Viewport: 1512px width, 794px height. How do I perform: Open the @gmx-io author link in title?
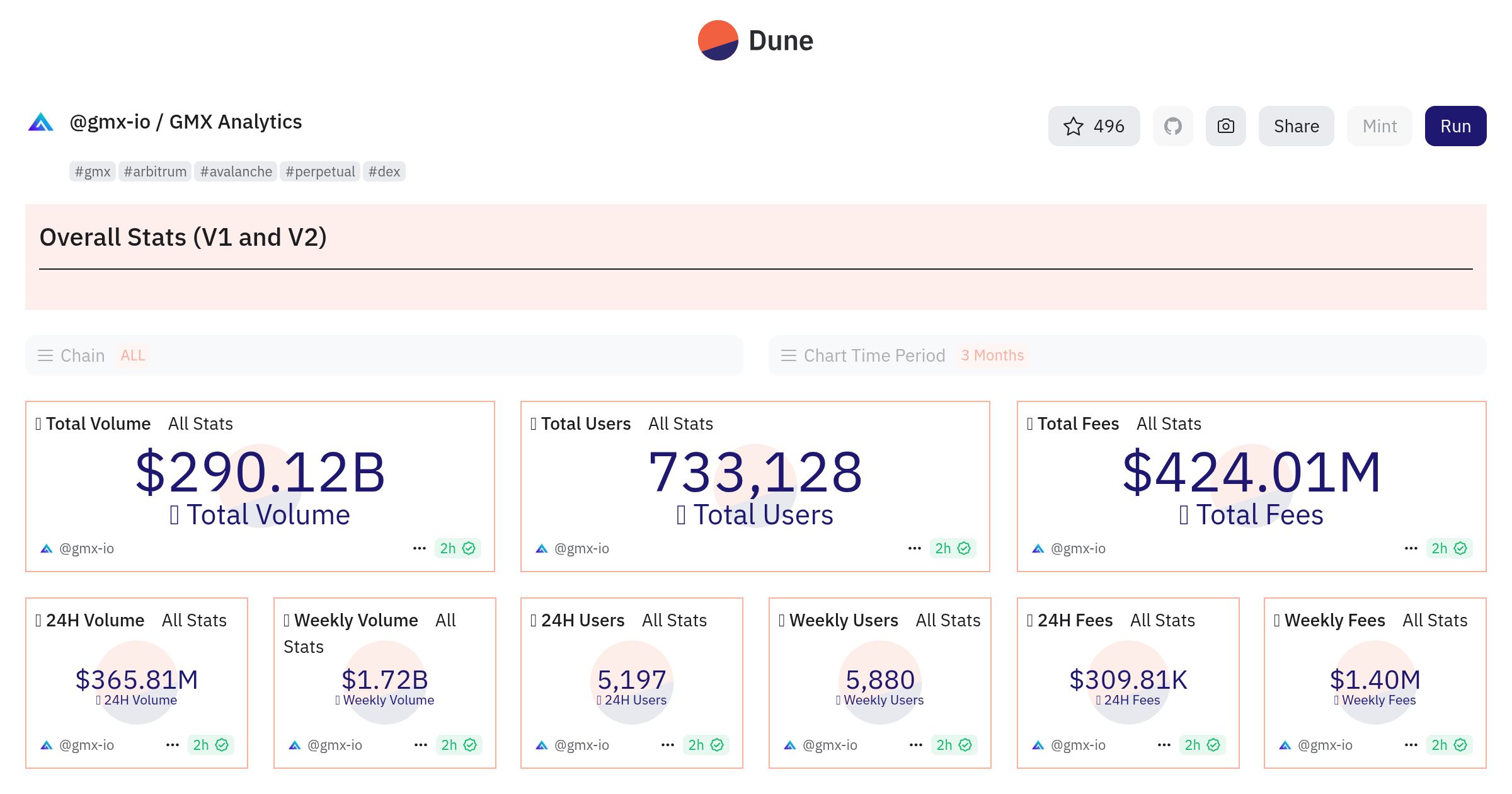click(x=110, y=122)
